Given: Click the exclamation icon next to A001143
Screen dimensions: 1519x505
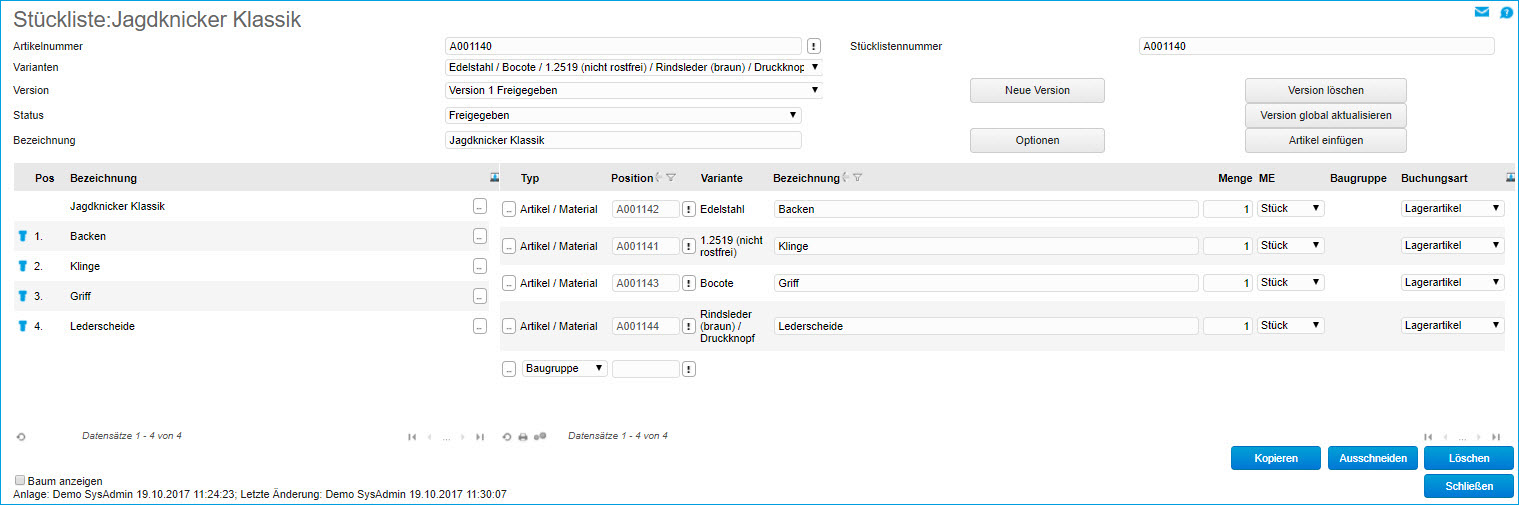Looking at the screenshot, I should (x=688, y=284).
